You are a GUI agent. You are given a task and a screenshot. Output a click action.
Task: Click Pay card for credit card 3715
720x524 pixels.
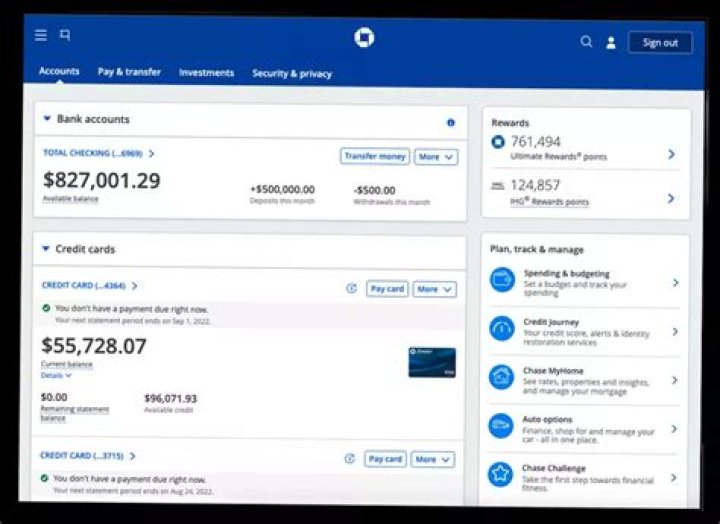click(x=385, y=459)
